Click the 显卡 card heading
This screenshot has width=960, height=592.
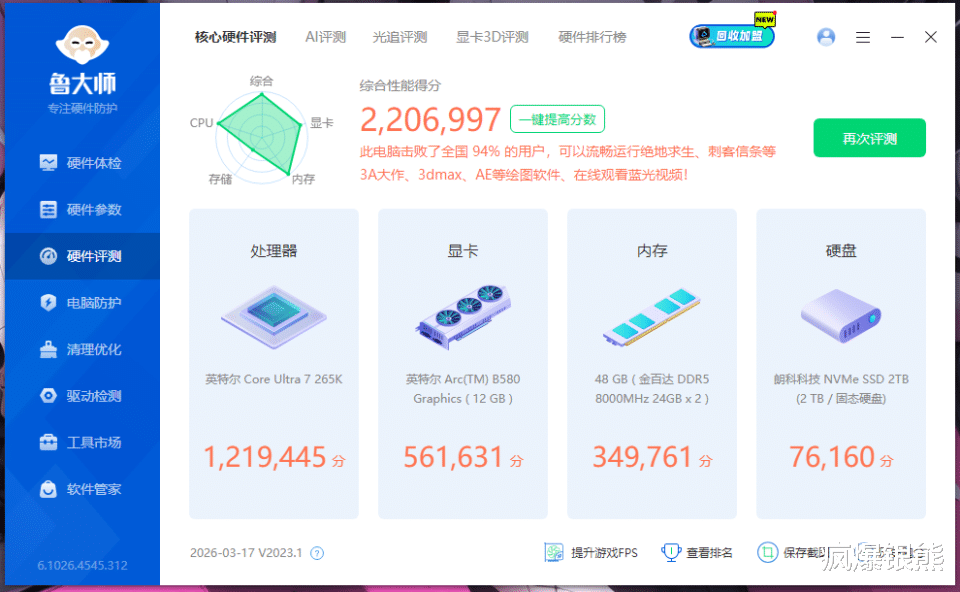point(463,250)
